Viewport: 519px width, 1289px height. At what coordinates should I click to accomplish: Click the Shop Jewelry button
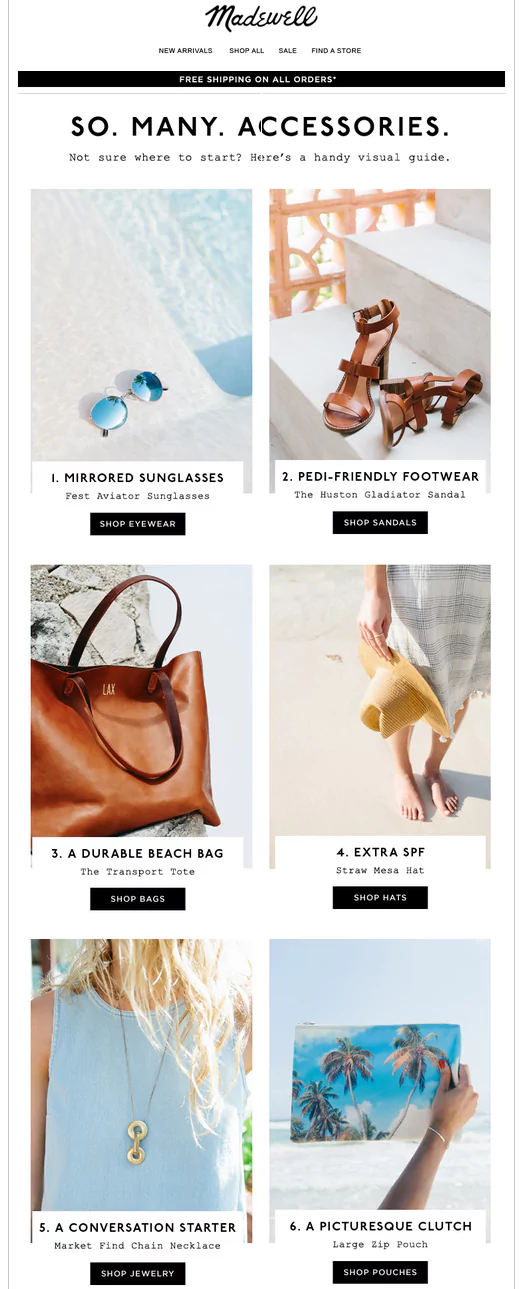[138, 1273]
